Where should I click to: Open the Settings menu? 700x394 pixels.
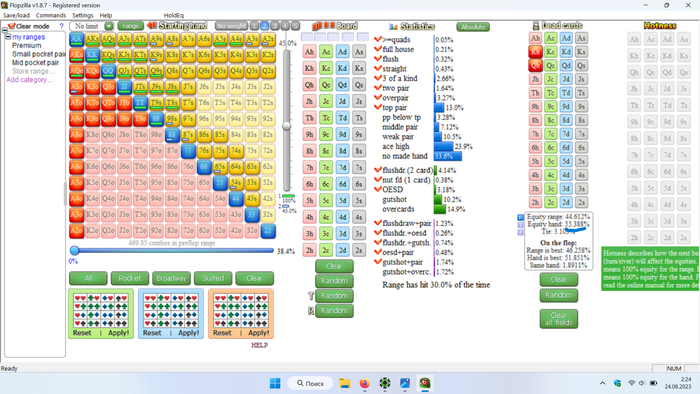83,15
